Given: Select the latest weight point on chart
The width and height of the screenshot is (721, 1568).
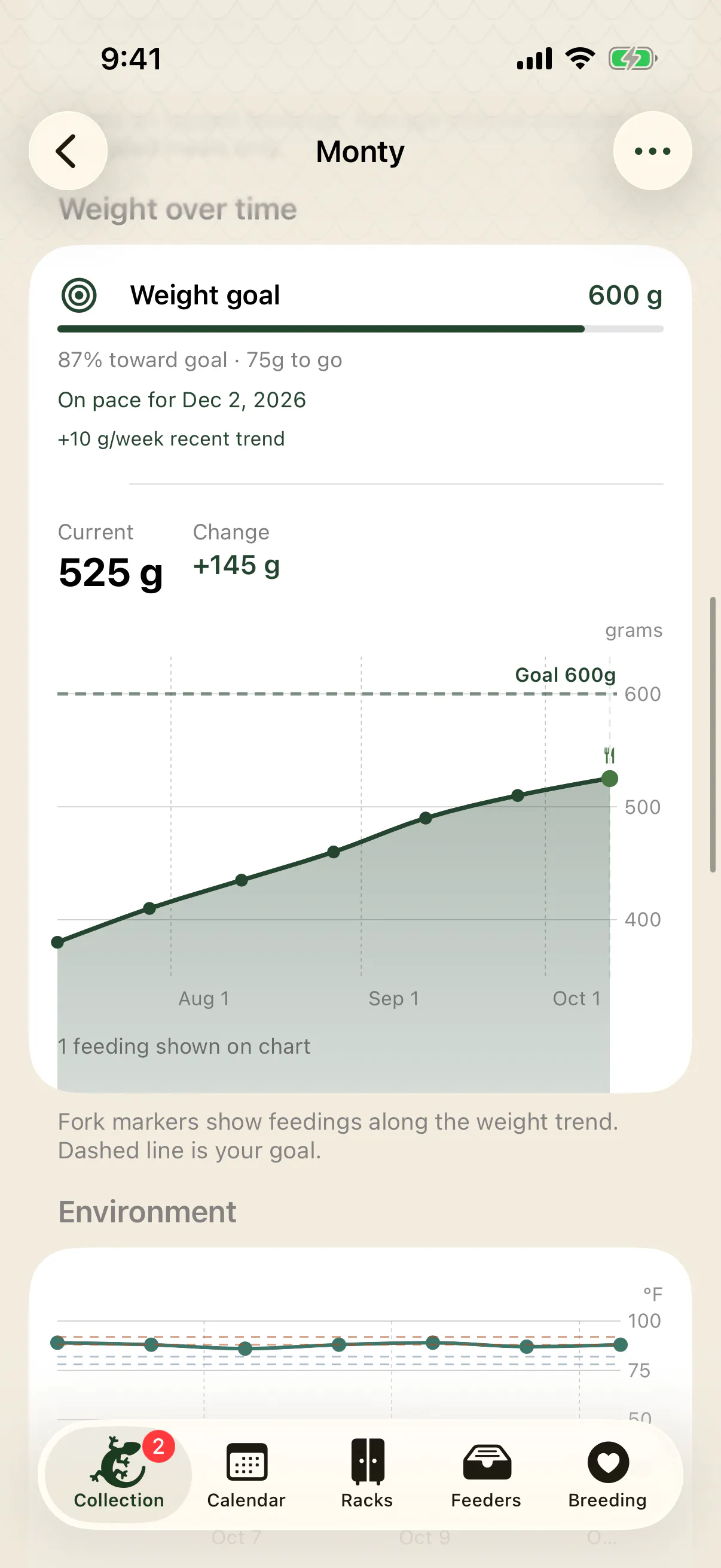Looking at the screenshot, I should coord(609,778).
